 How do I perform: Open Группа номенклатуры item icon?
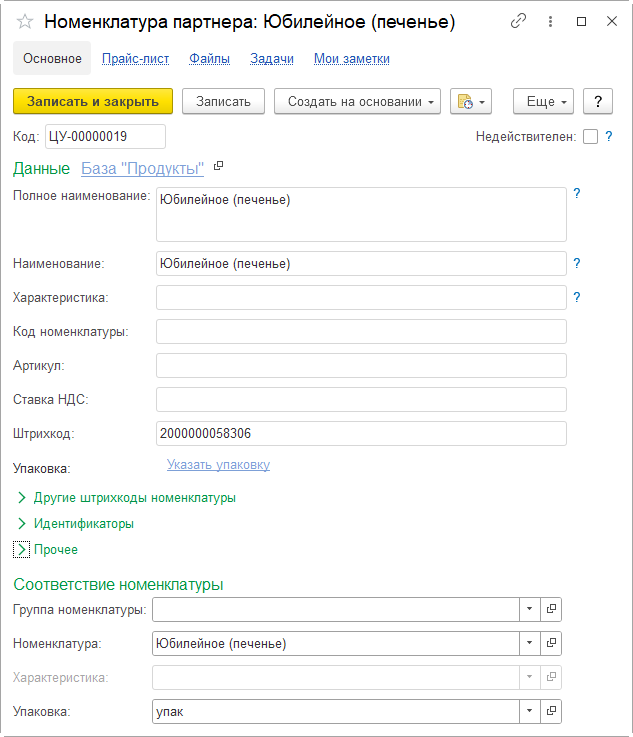tap(551, 609)
